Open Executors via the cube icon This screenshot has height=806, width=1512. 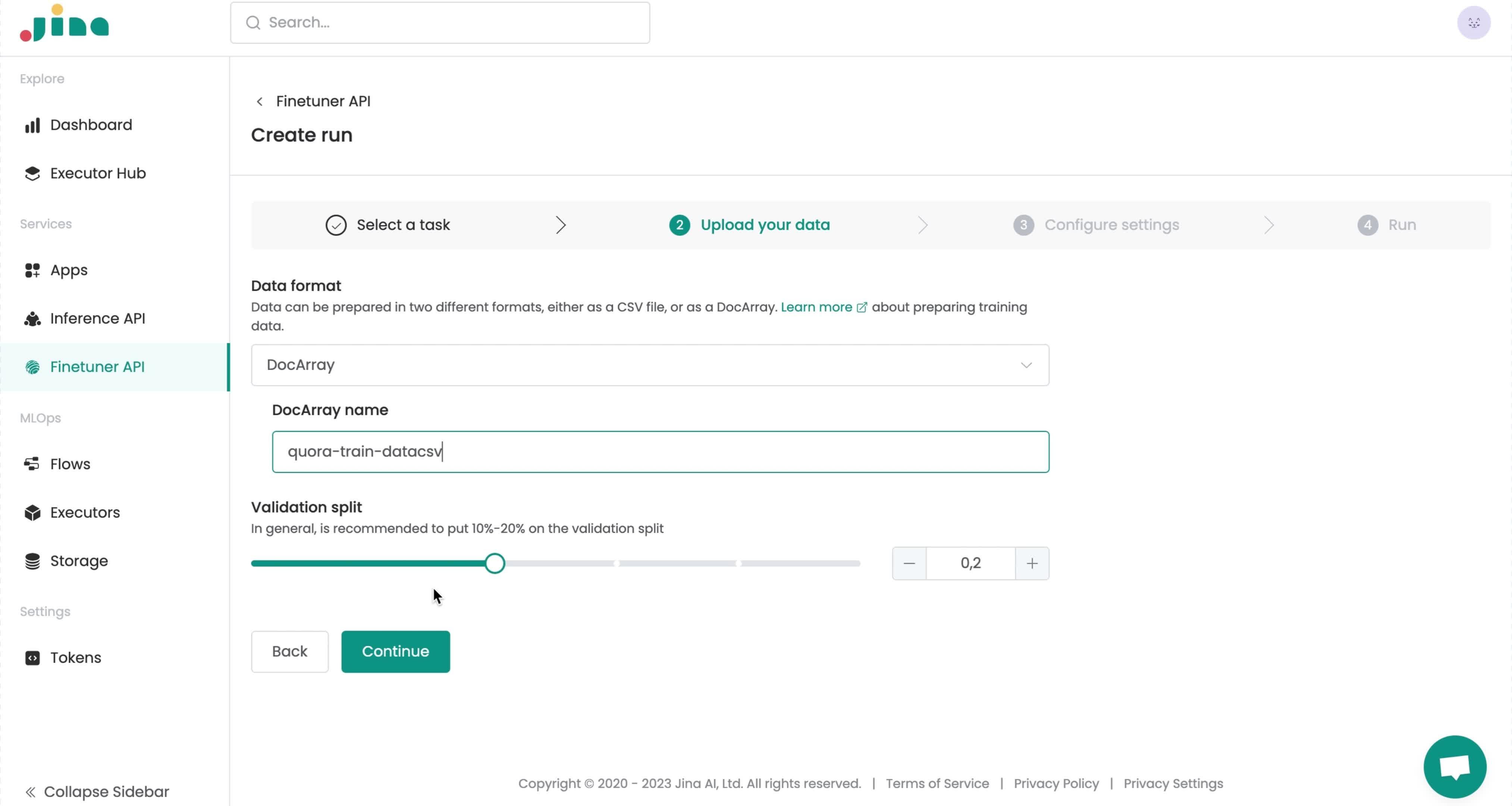click(32, 512)
